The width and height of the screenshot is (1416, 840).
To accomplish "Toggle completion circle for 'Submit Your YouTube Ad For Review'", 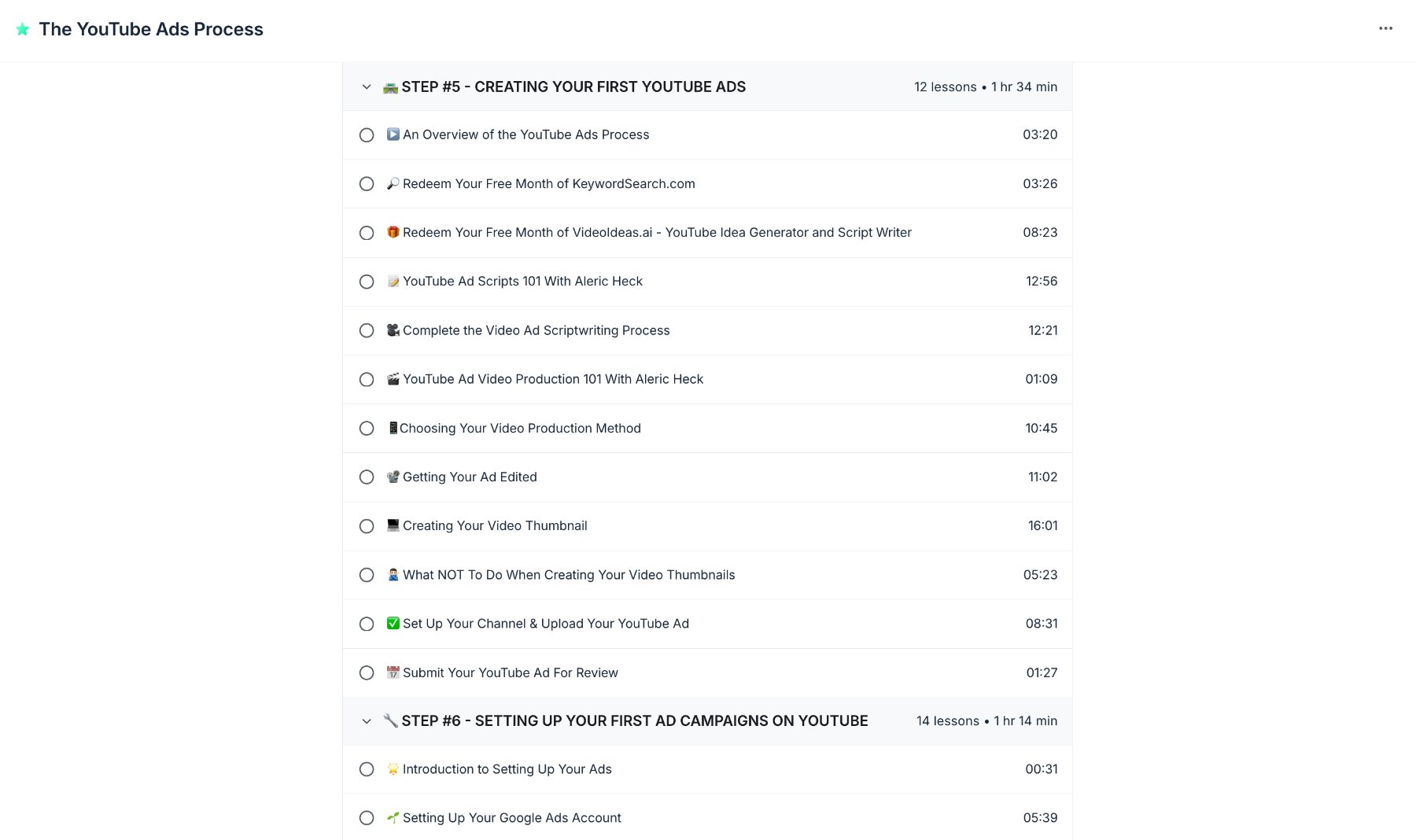I will point(367,673).
